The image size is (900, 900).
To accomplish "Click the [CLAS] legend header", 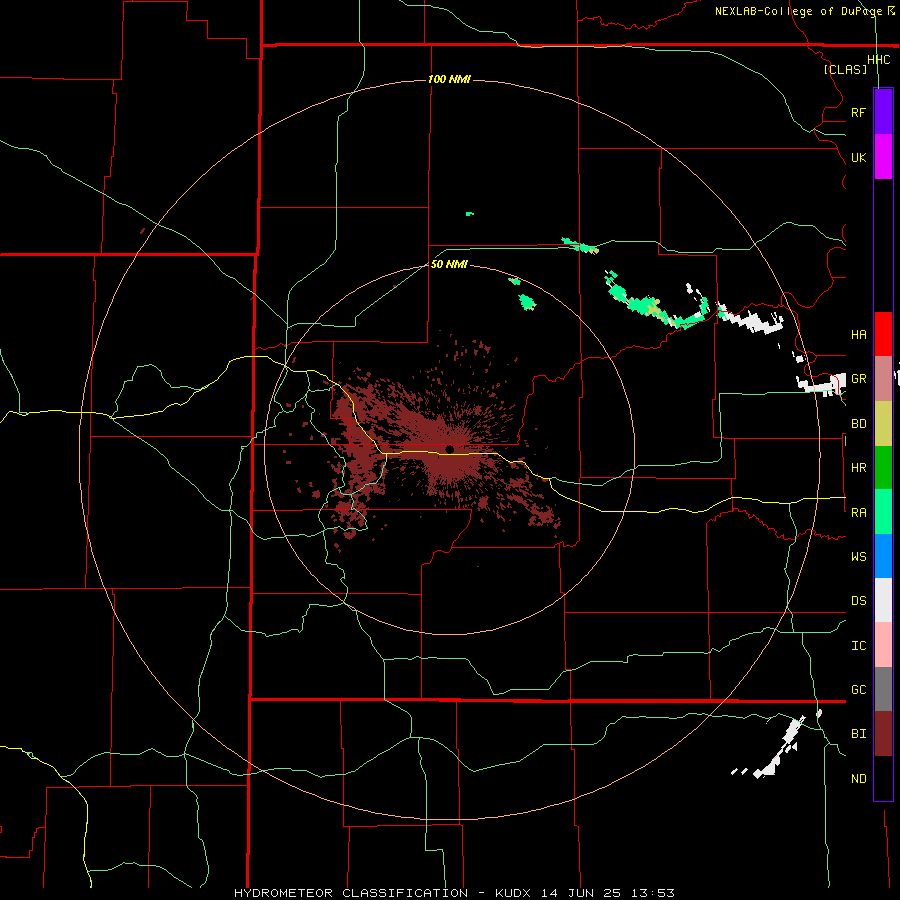I will (x=845, y=69).
